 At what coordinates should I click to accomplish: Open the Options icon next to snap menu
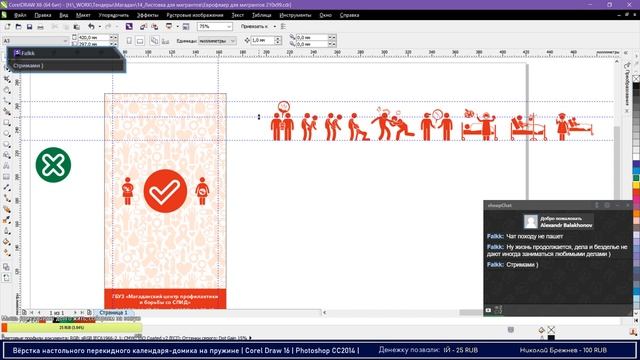tap(283, 27)
